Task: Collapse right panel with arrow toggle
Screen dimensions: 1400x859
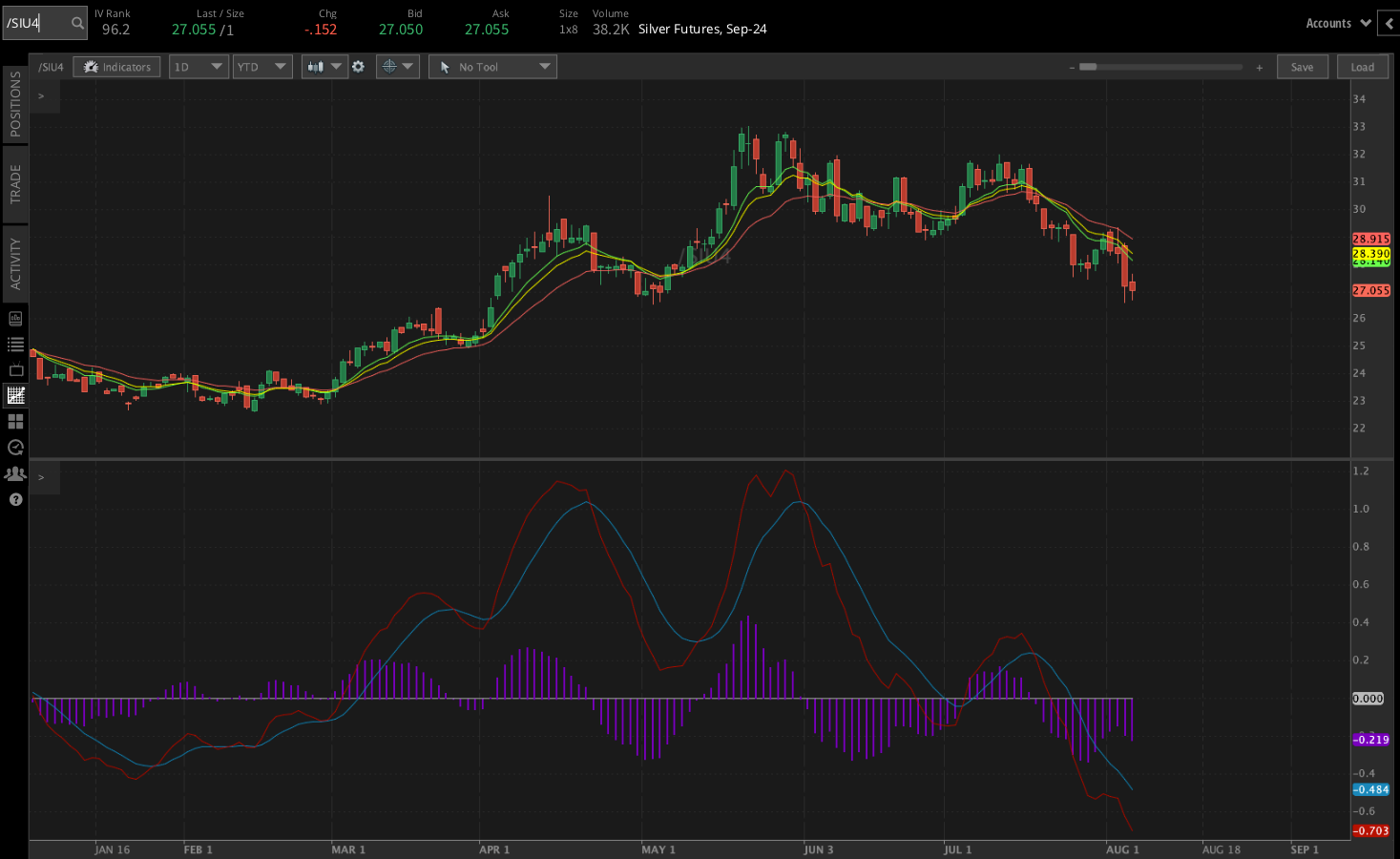Action: coord(1390,24)
